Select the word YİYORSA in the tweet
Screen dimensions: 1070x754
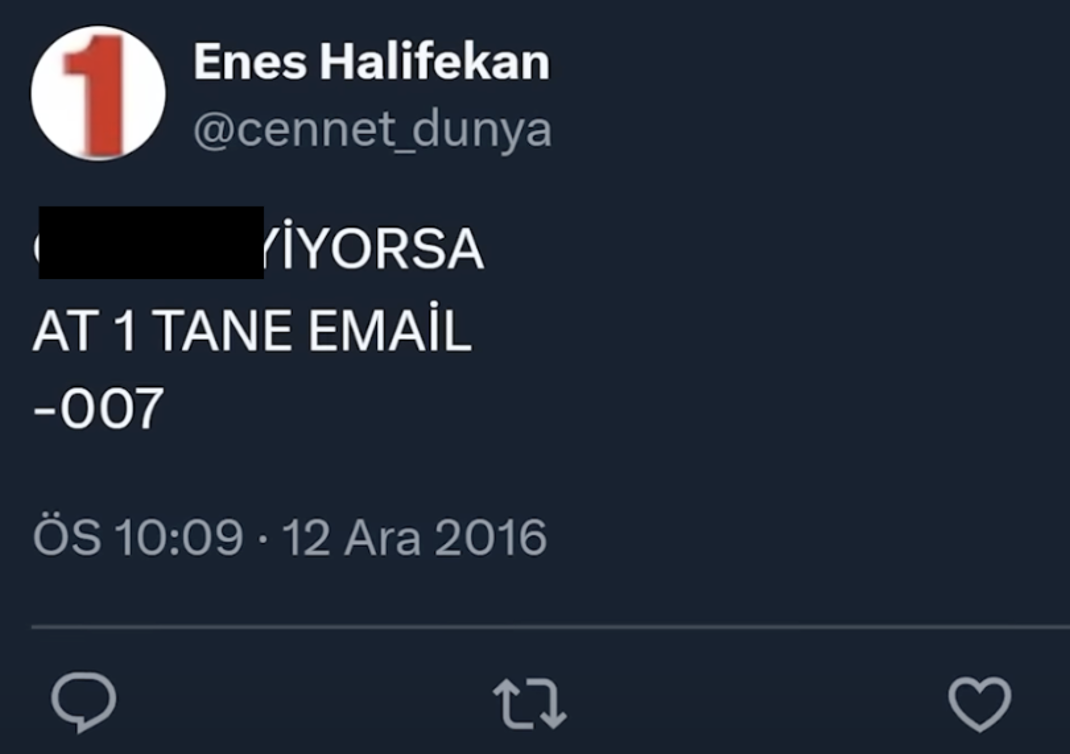pyautogui.click(x=373, y=247)
